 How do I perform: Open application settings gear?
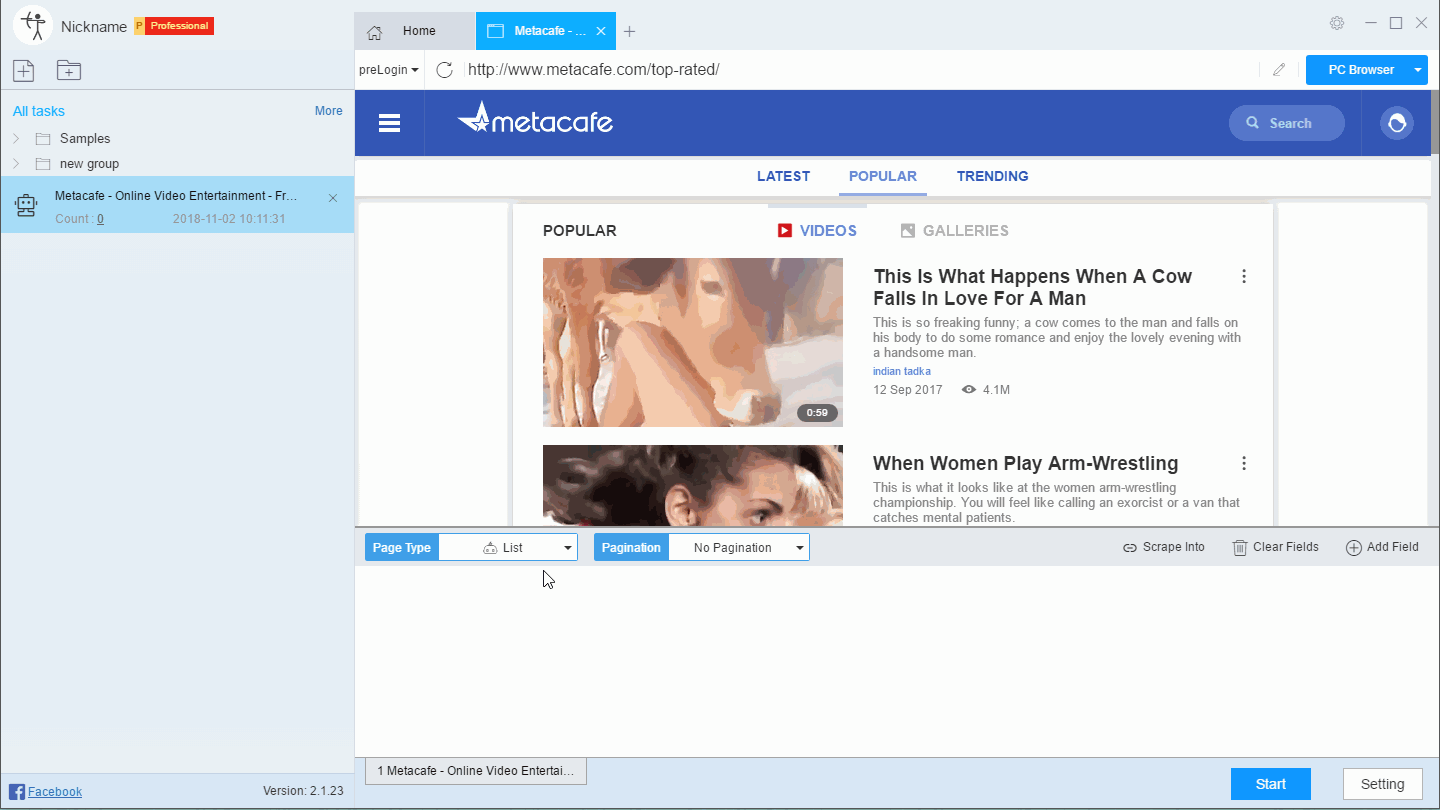(x=1337, y=23)
